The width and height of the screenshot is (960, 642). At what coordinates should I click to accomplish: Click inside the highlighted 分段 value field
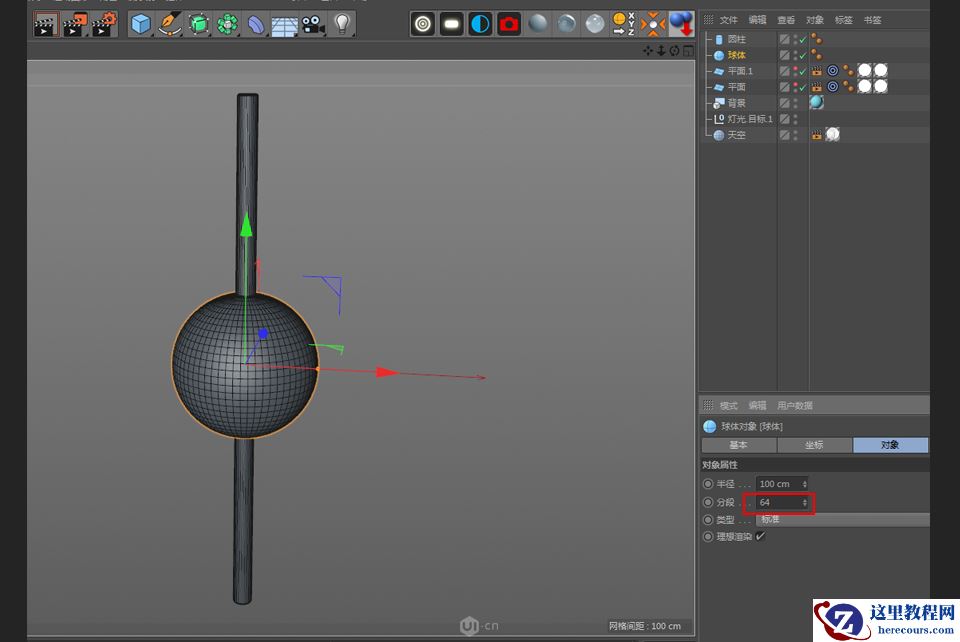(778, 503)
